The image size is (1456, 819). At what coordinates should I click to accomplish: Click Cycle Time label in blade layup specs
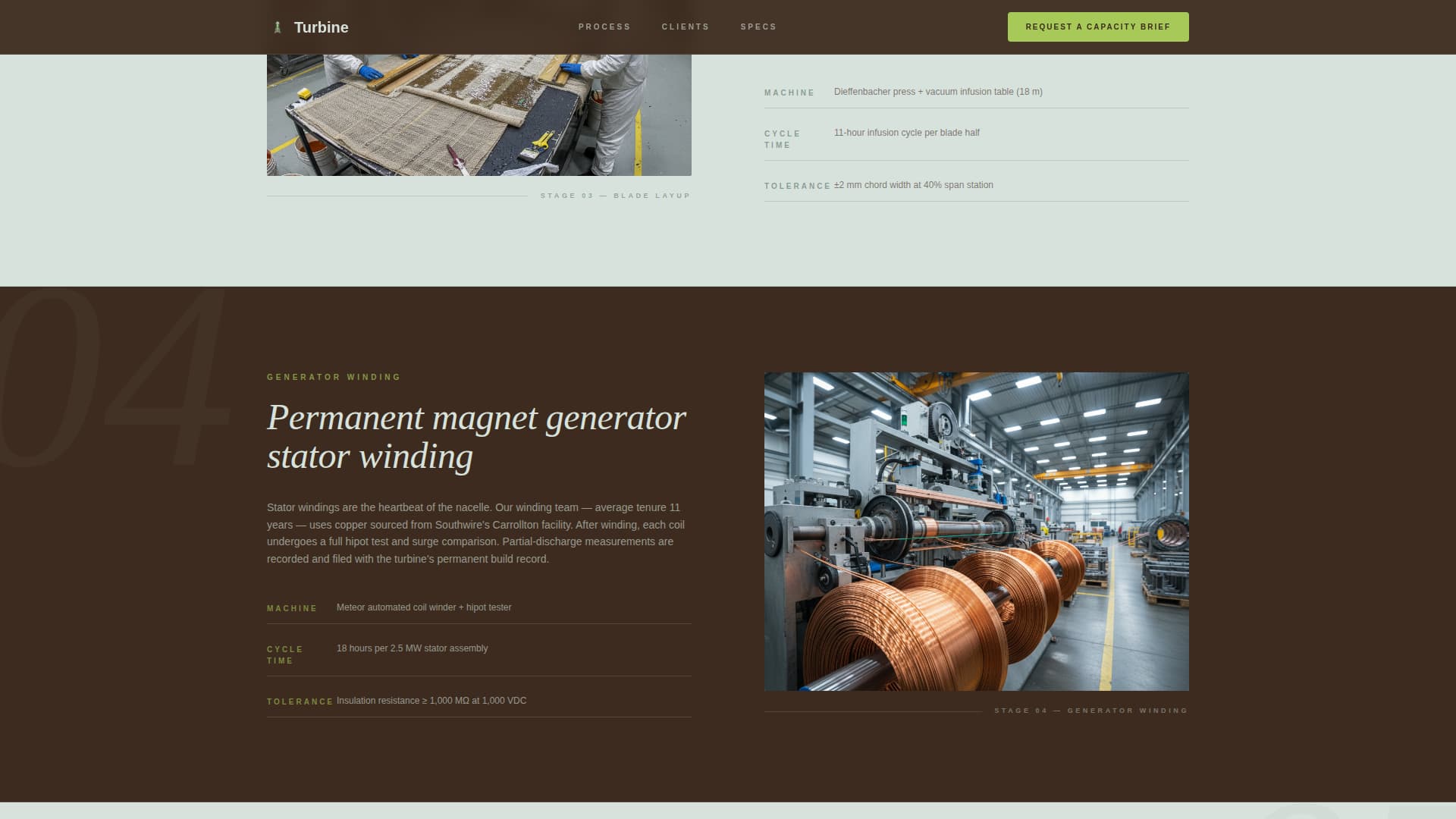pos(783,140)
